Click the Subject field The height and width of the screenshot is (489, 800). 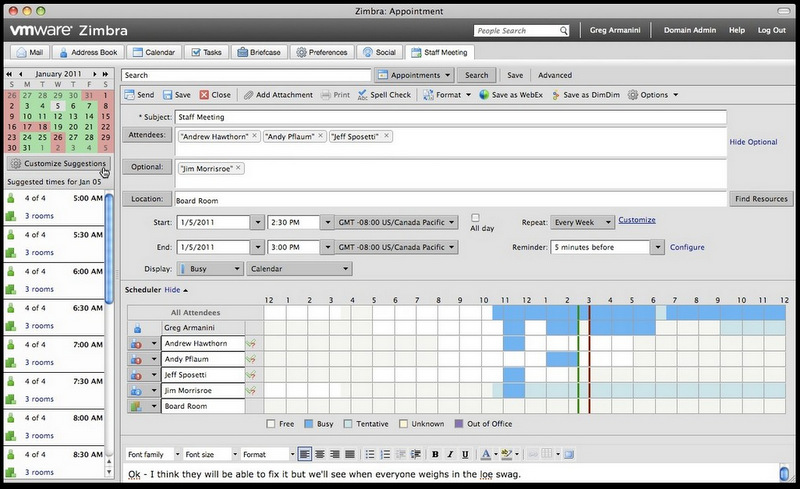(451, 117)
